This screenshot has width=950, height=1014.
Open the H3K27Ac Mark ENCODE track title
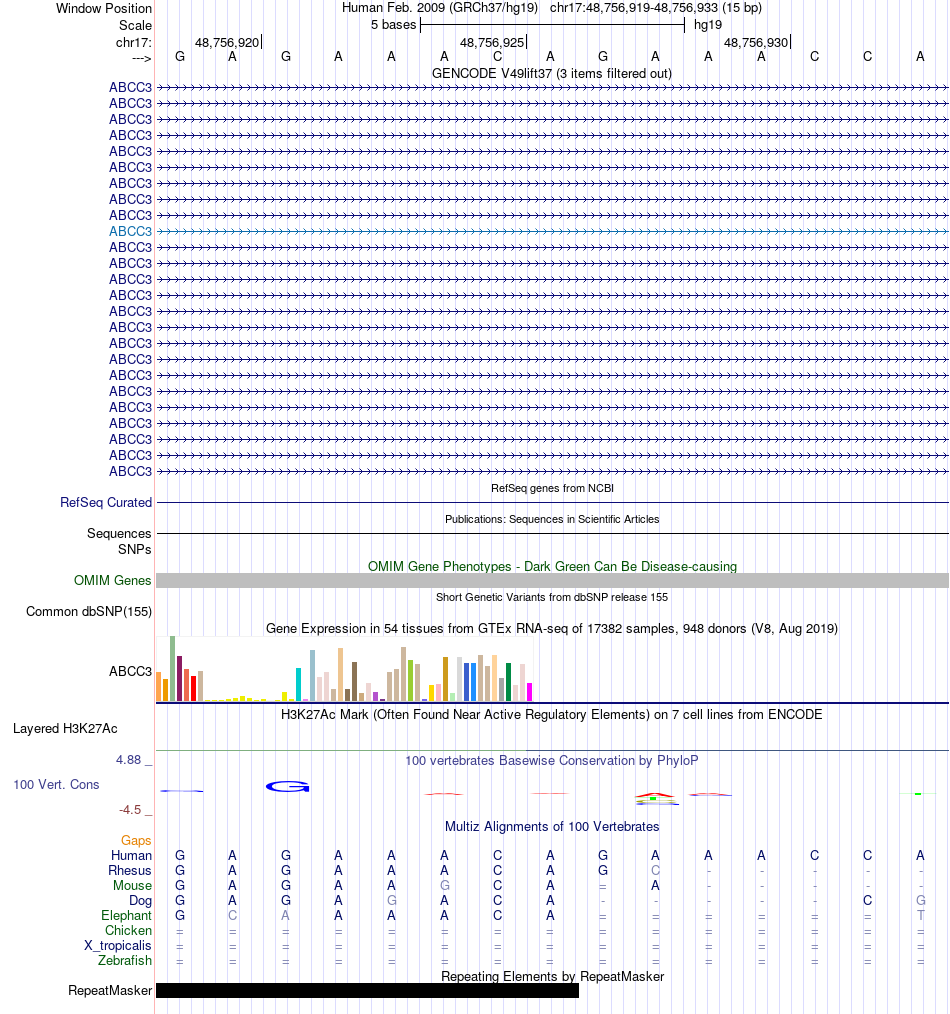[x=552, y=715]
